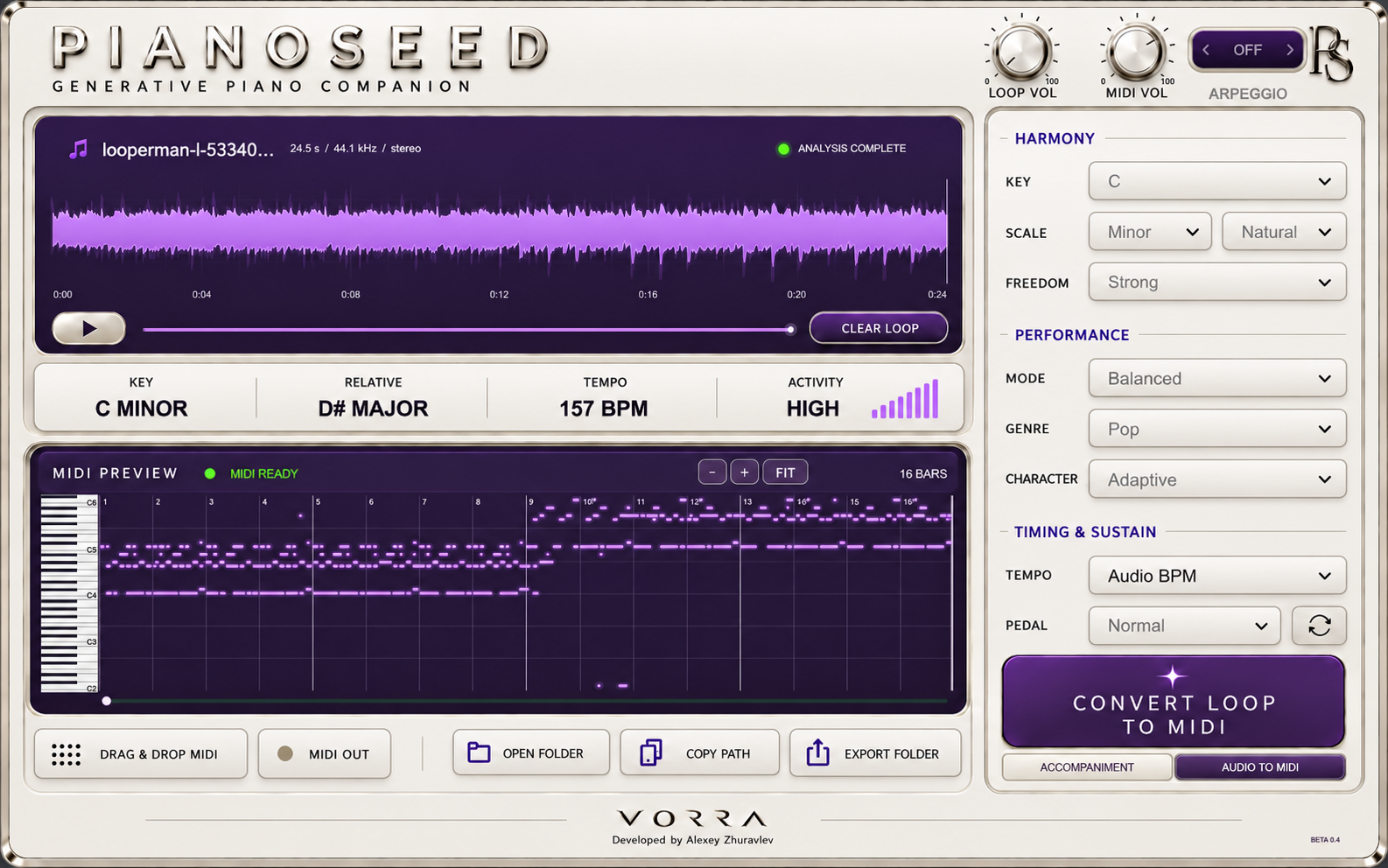1388x868 pixels.
Task: Open the scale type dropdown showing Natural
Action: [1284, 232]
